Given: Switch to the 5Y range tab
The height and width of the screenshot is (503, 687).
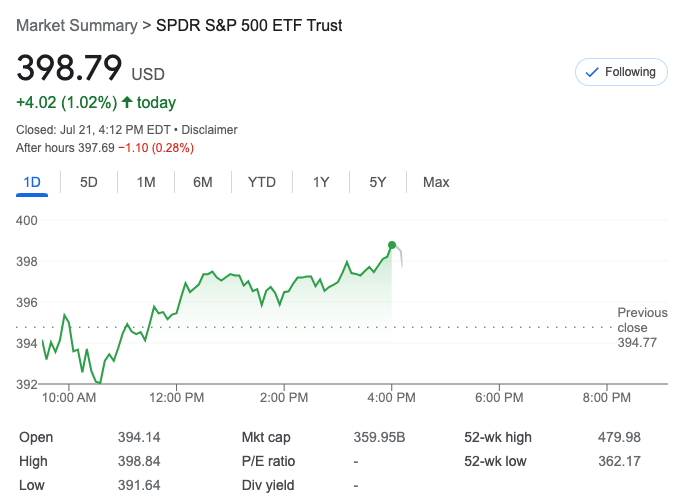Looking at the screenshot, I should point(377,182).
